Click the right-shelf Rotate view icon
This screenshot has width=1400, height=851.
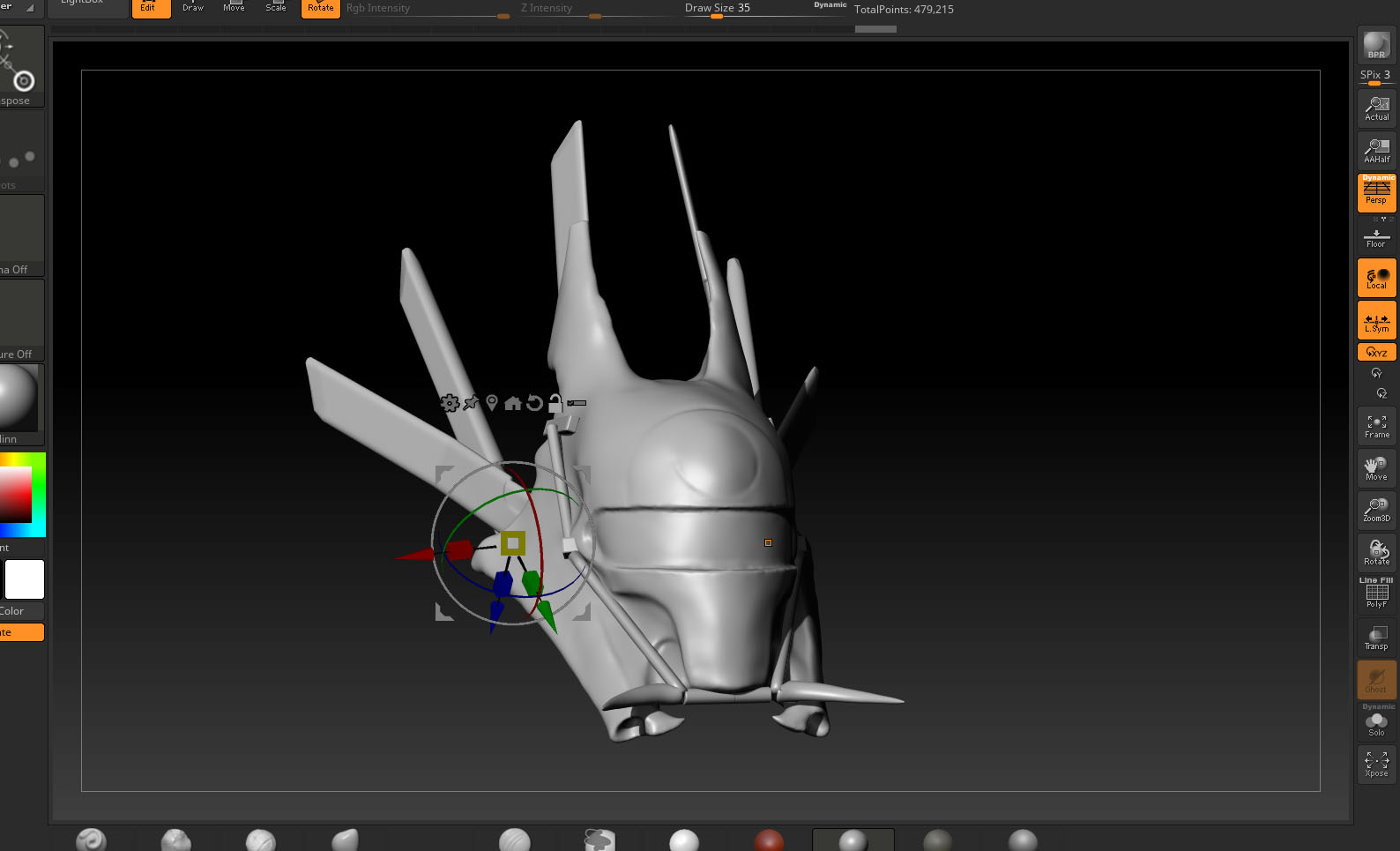[x=1376, y=553]
